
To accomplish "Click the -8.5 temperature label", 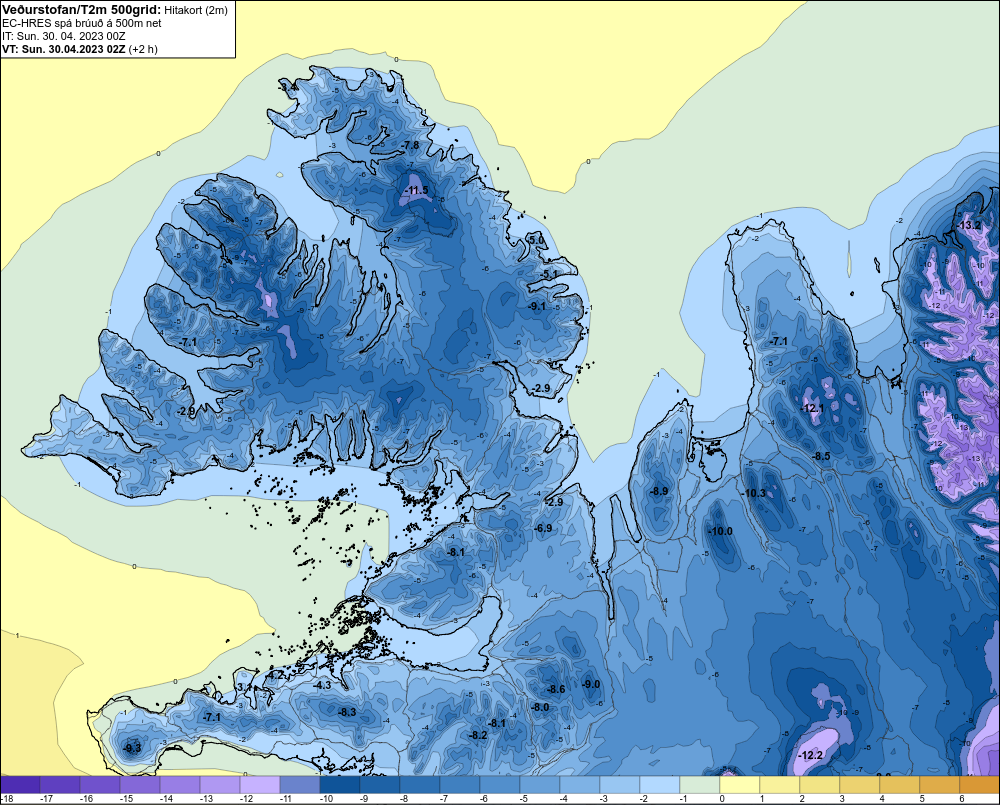I will (x=821, y=456).
